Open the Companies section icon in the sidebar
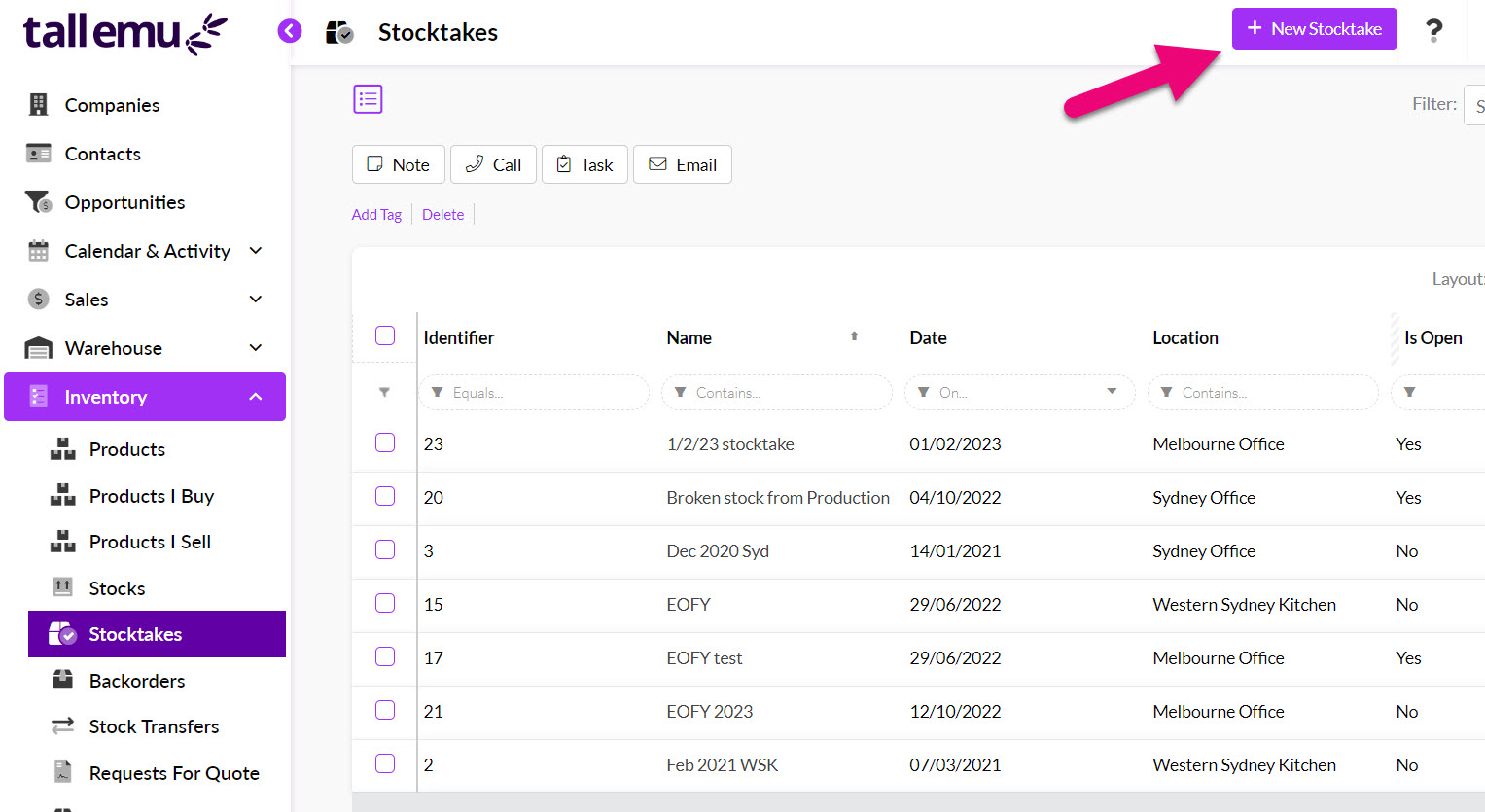Screen dimensions: 1485x812 point(37,104)
